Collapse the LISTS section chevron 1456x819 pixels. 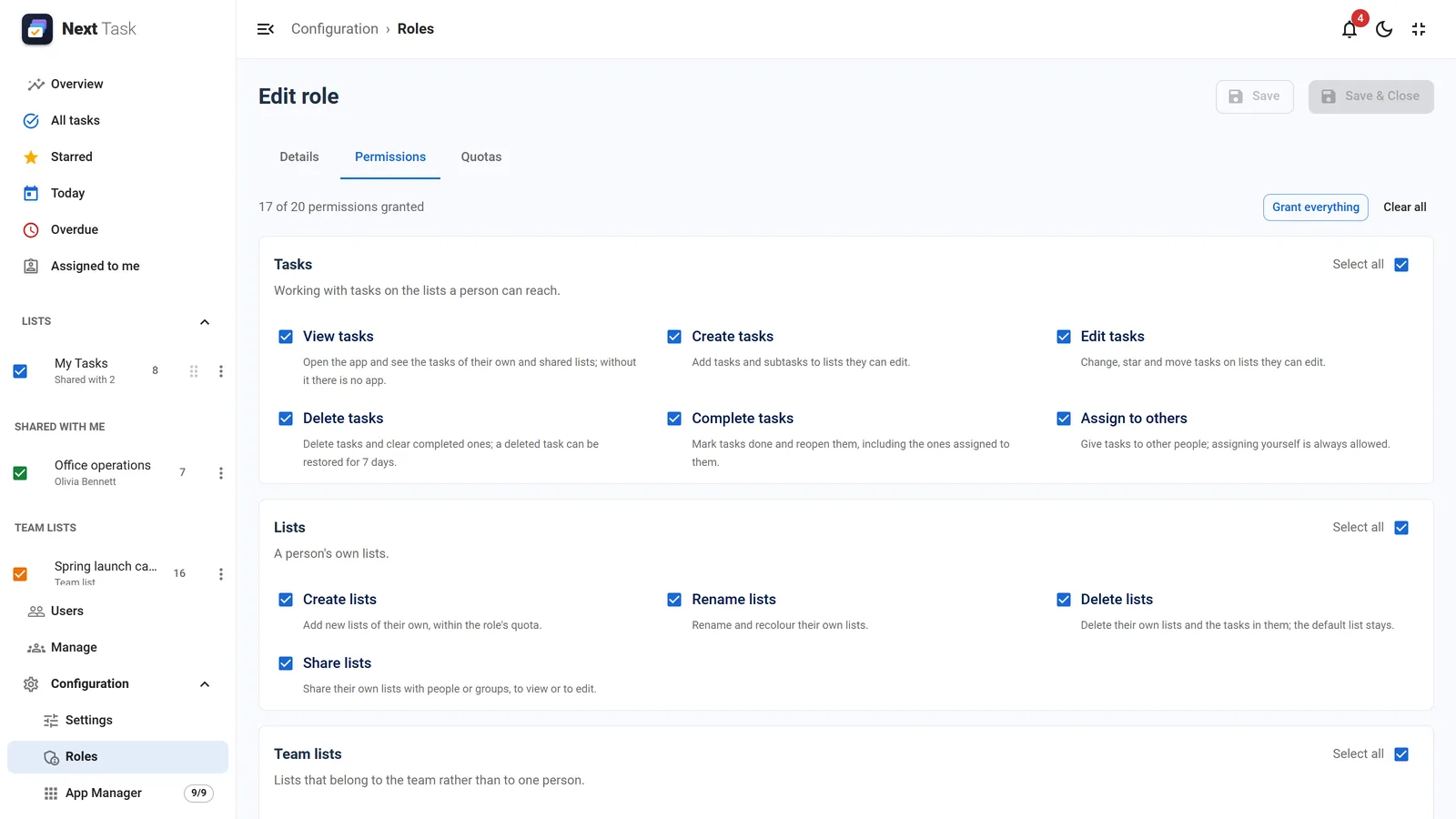pos(205,322)
